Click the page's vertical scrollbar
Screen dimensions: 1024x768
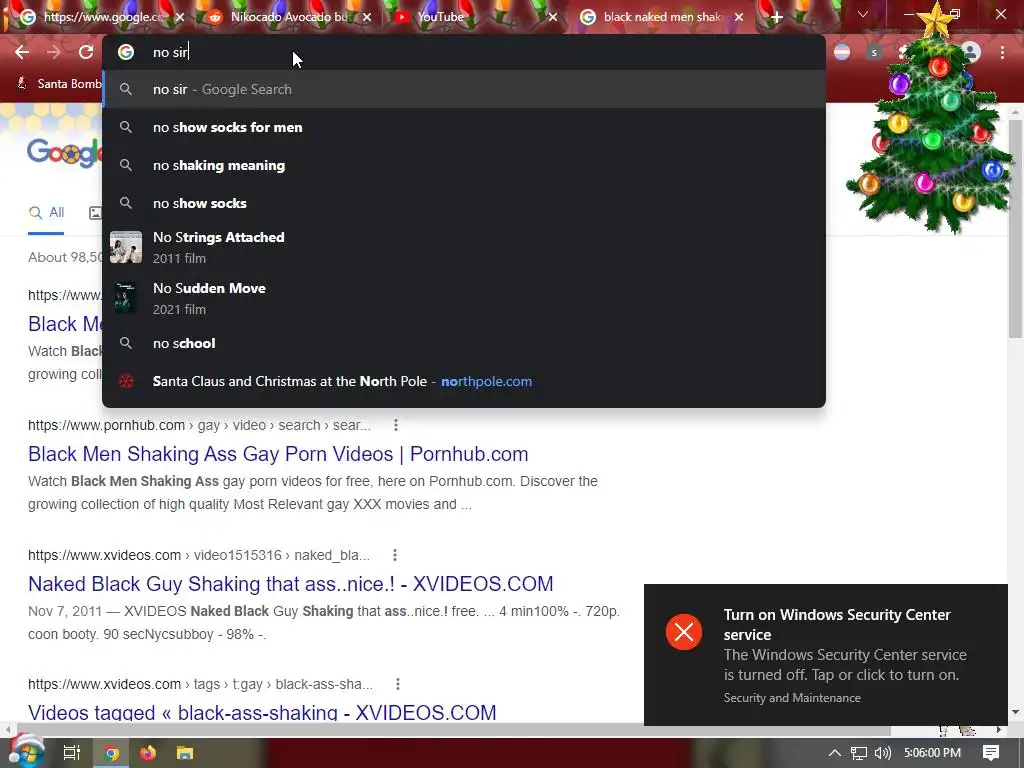[x=1016, y=229]
